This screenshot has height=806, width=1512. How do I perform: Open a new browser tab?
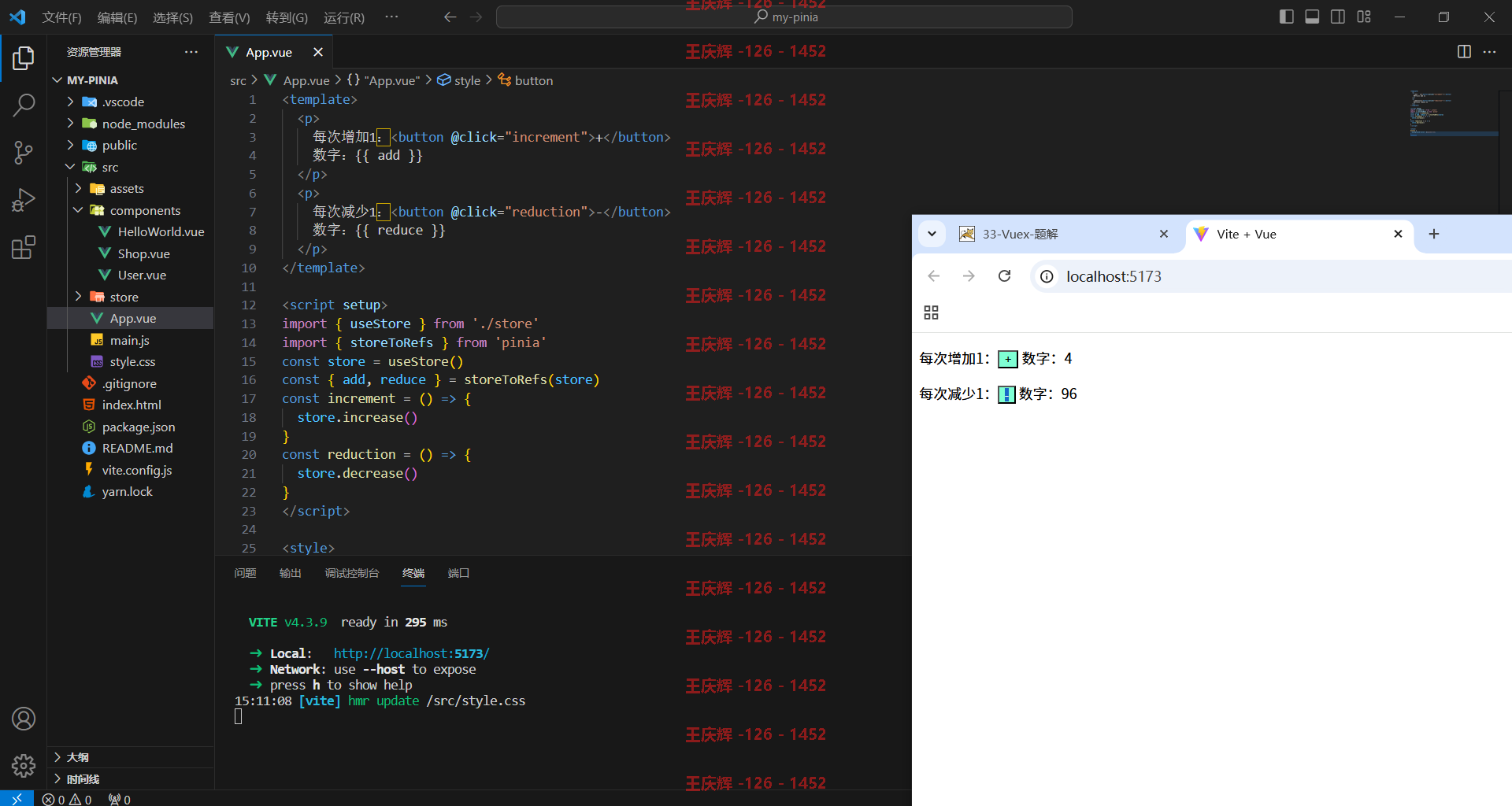(1434, 234)
